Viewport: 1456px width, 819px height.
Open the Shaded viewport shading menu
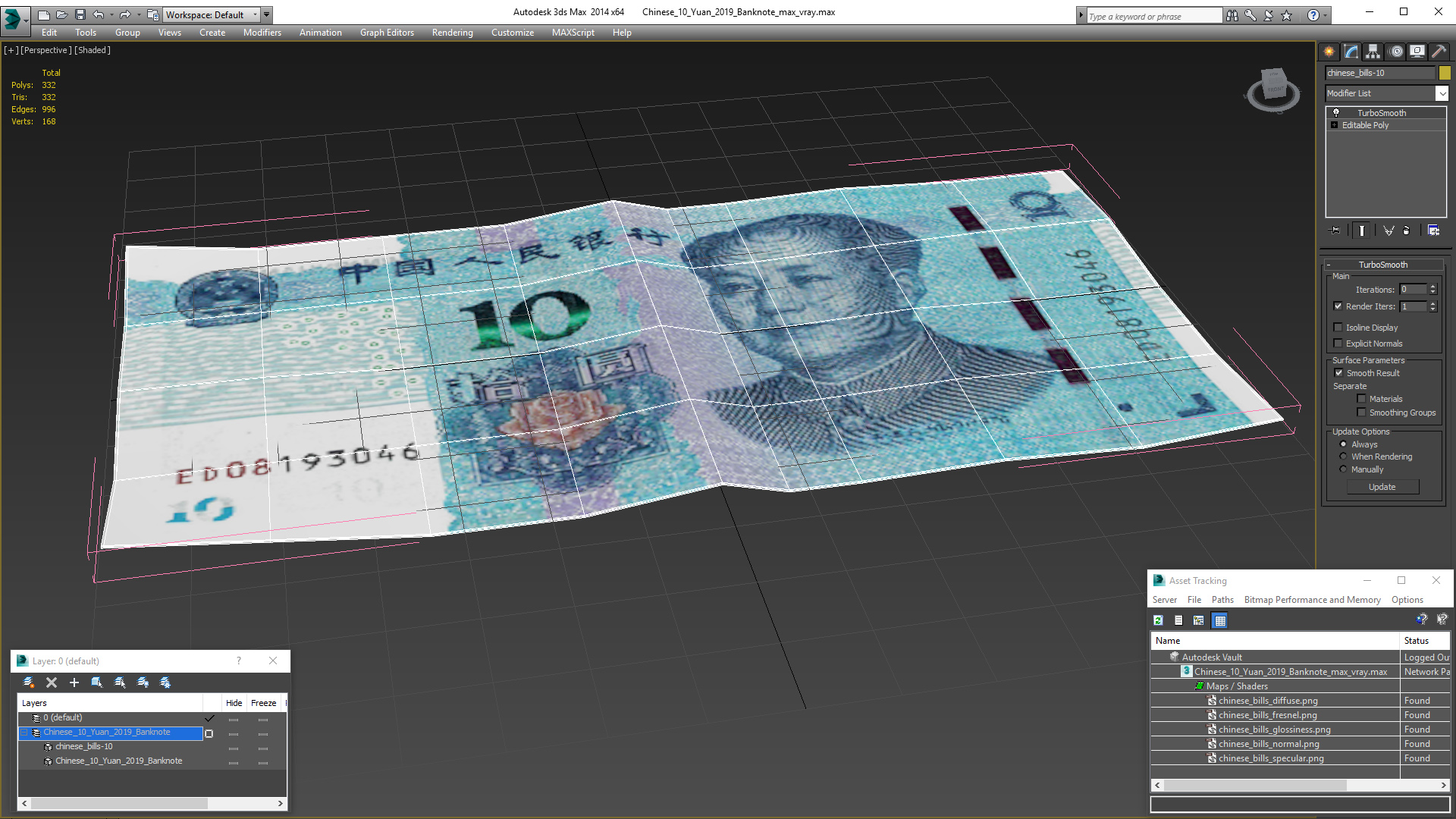(93, 50)
